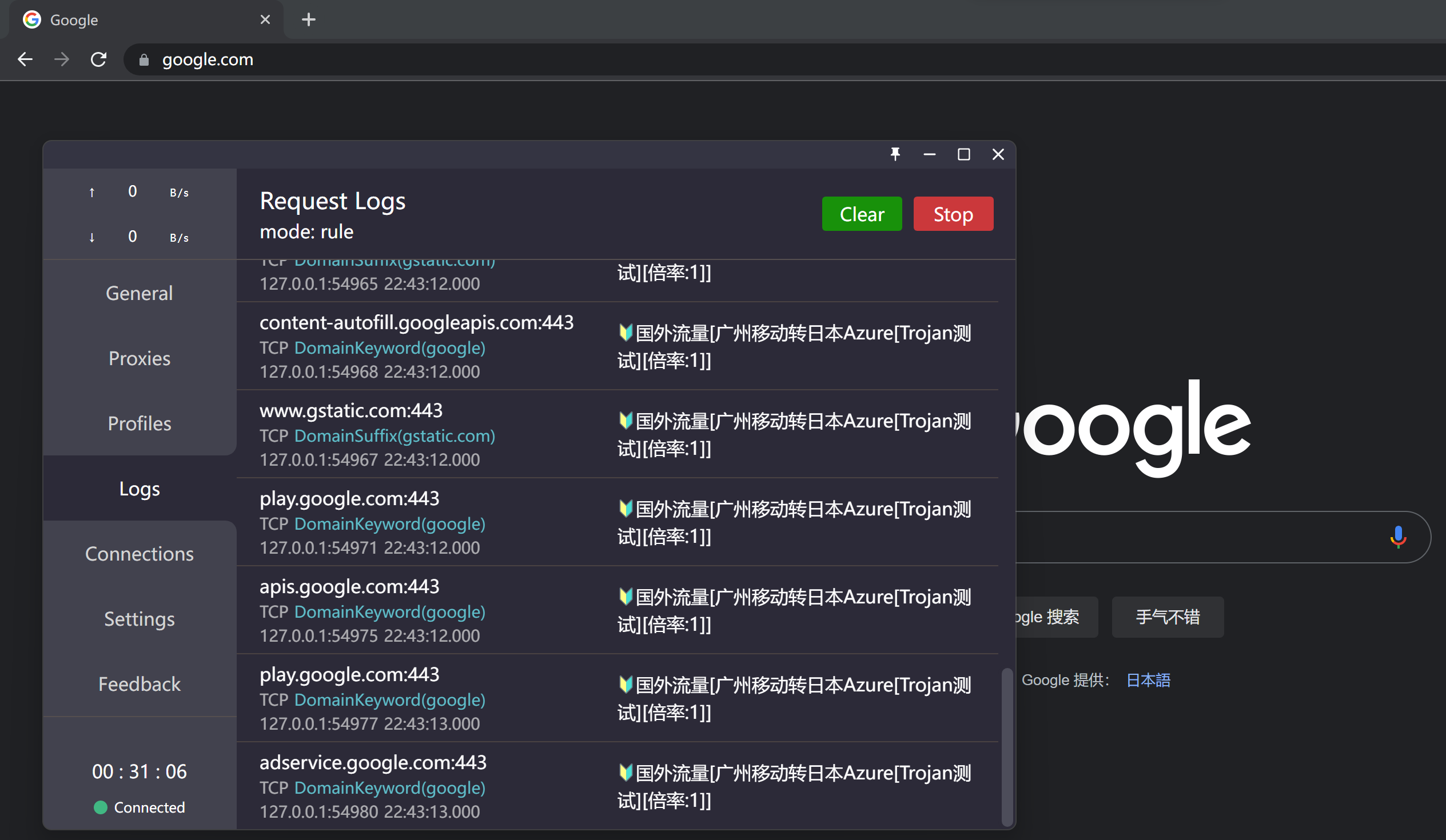View site security lock info
This screenshot has height=840, width=1446.
(x=144, y=59)
